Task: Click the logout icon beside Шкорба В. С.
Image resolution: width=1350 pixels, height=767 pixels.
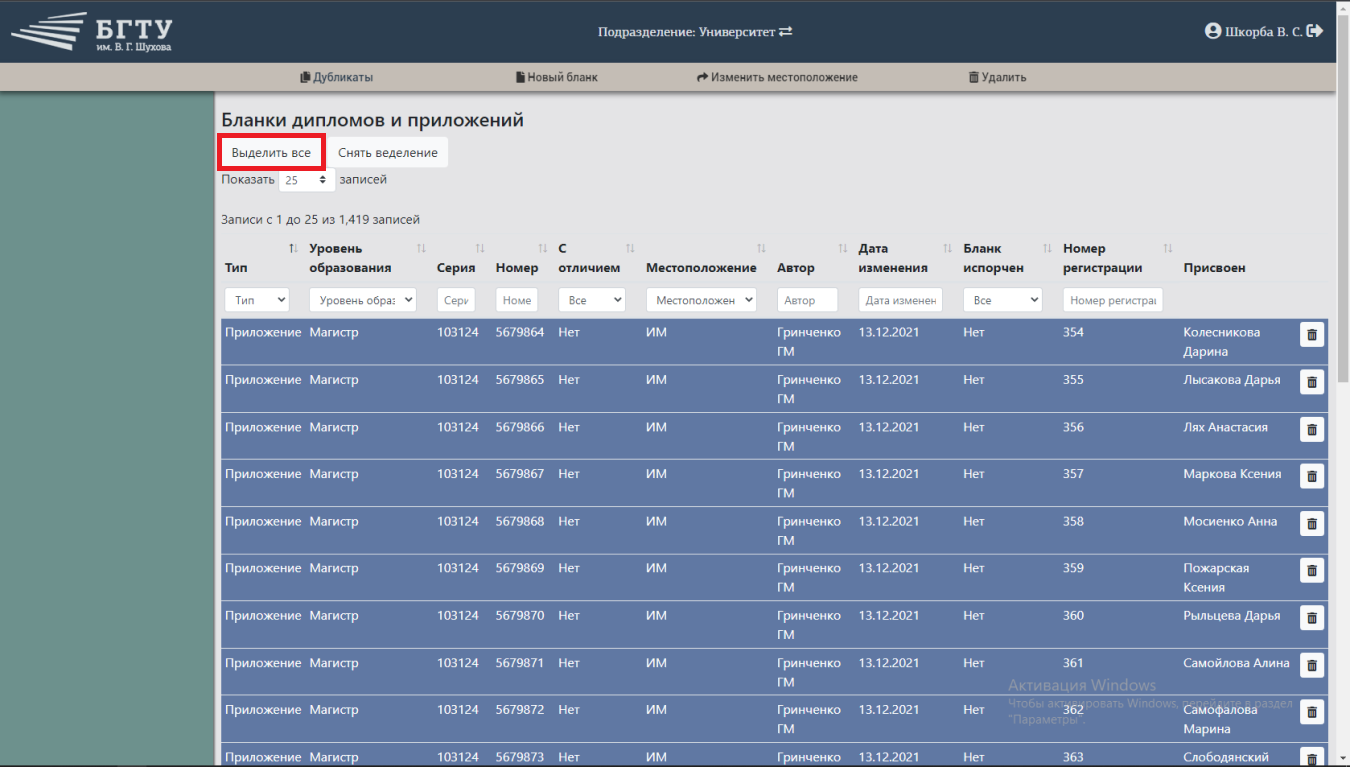Action: pos(1315,31)
